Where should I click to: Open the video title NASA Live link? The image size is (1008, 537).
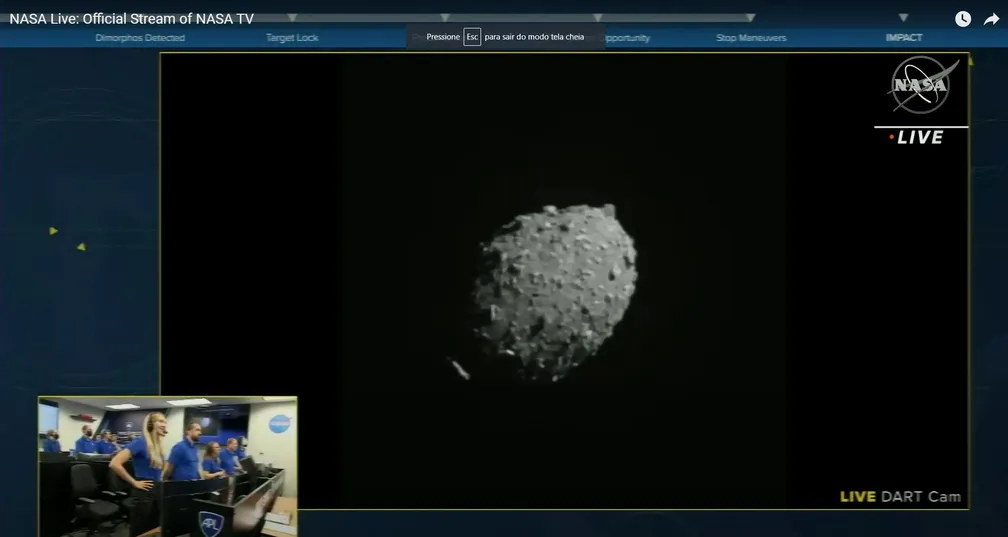click(x=131, y=19)
